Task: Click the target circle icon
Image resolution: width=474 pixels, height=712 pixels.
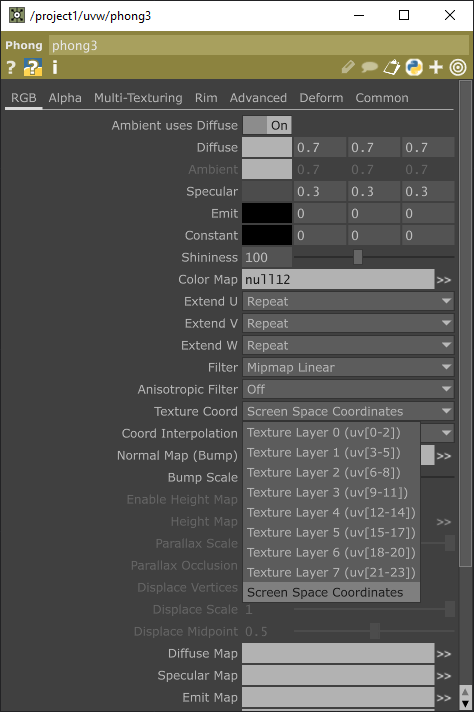Action: click(x=458, y=67)
